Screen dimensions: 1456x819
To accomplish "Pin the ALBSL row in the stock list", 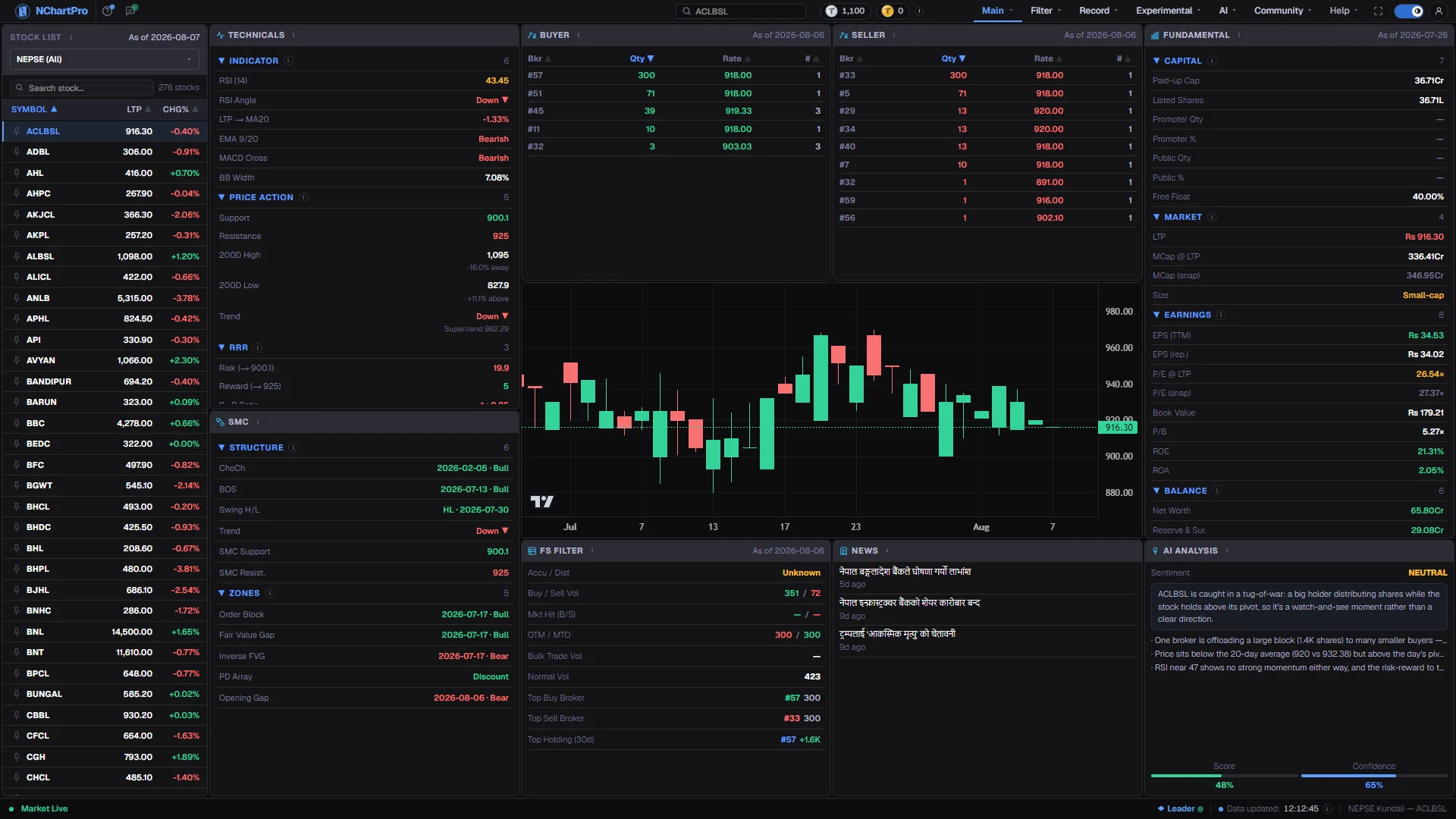I will tap(16, 256).
